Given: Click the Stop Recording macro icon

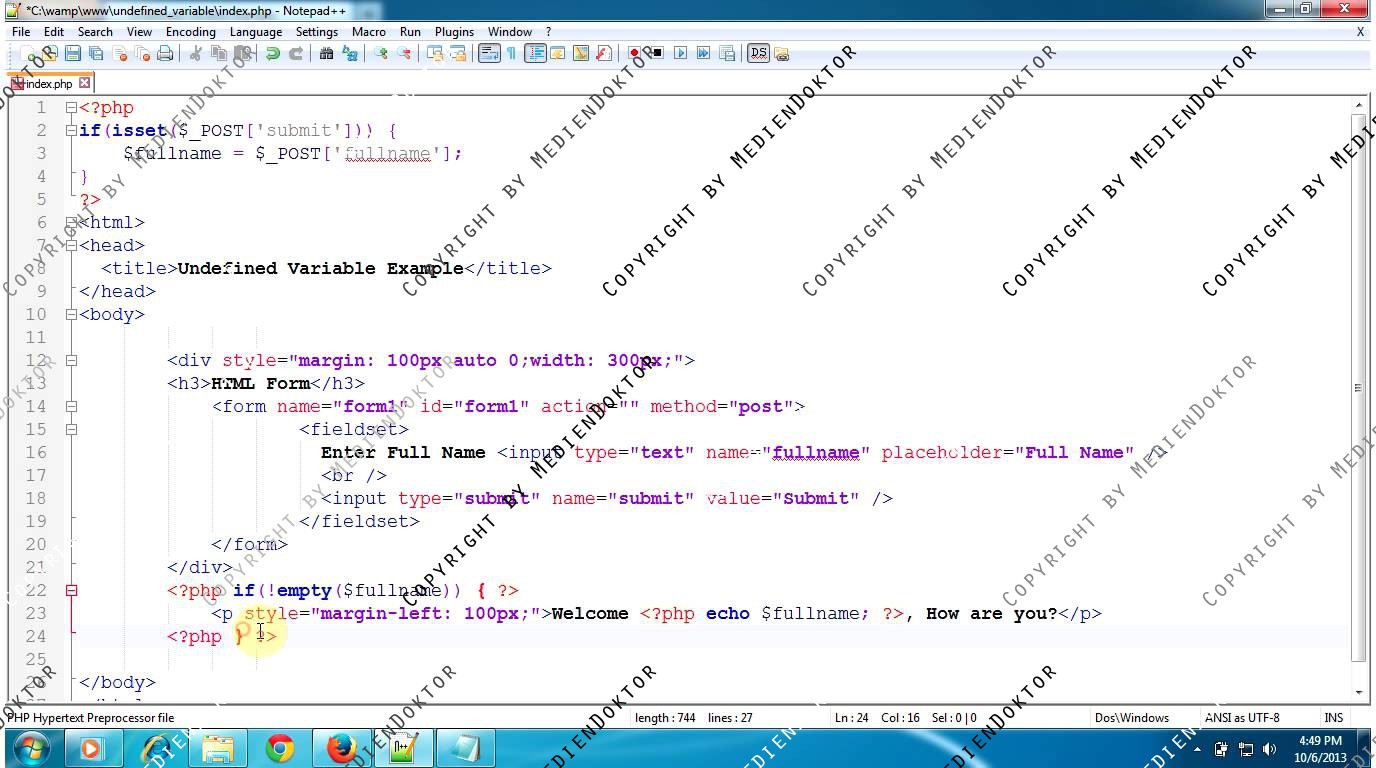Looking at the screenshot, I should coord(656,53).
